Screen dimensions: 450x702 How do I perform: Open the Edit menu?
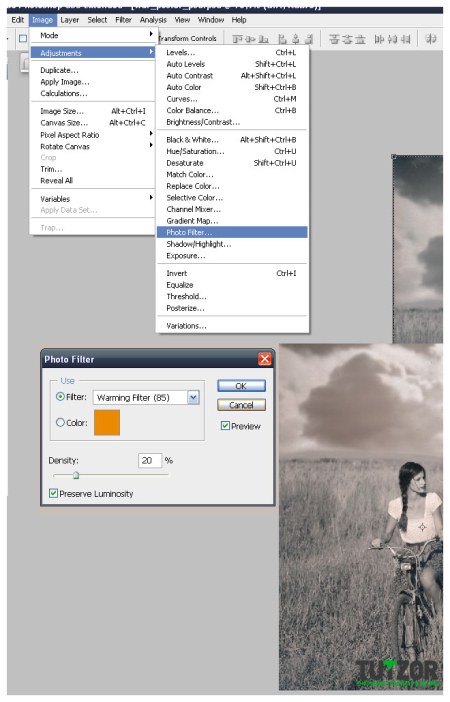click(x=18, y=20)
